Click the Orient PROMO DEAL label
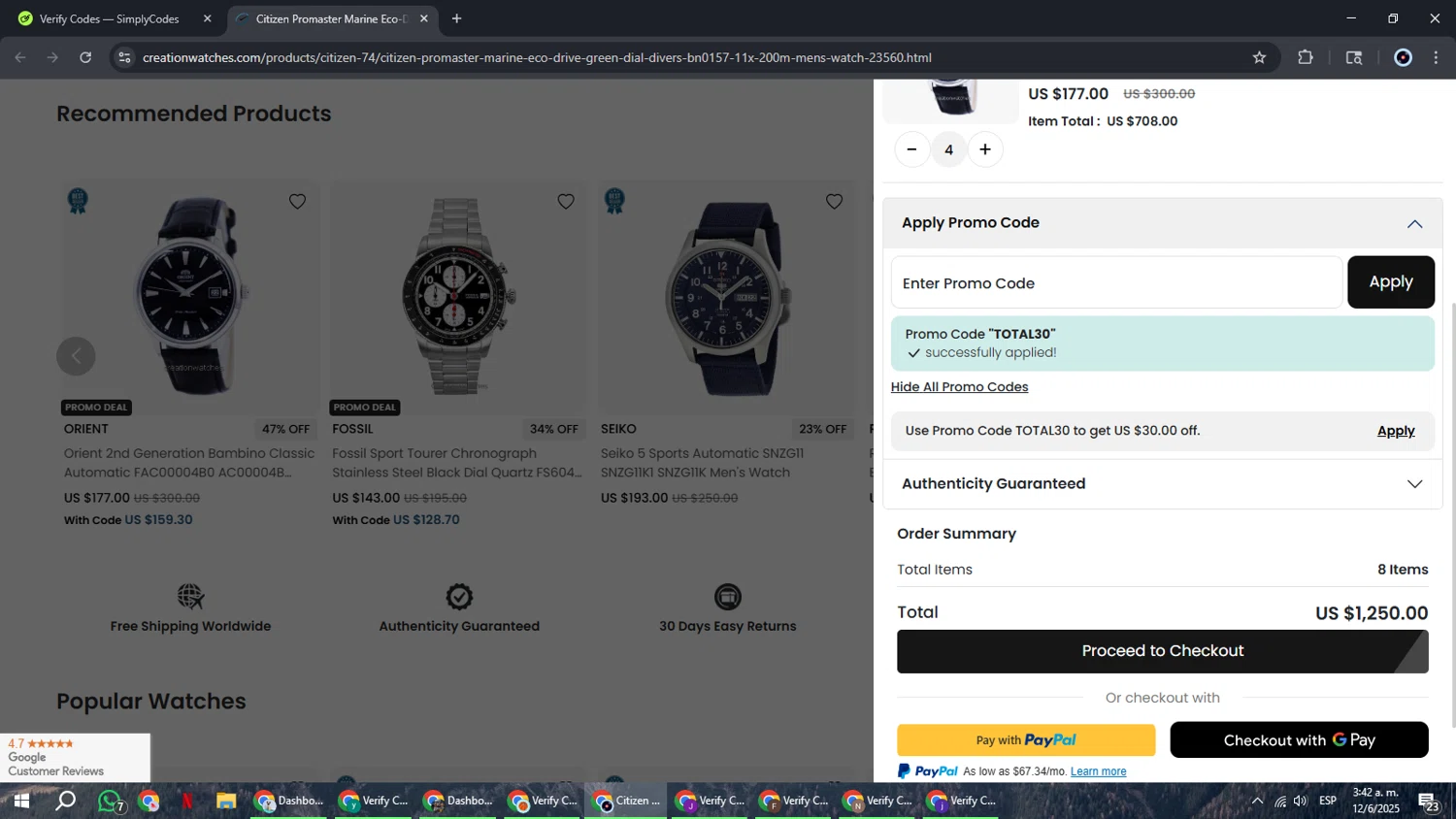 97,408
